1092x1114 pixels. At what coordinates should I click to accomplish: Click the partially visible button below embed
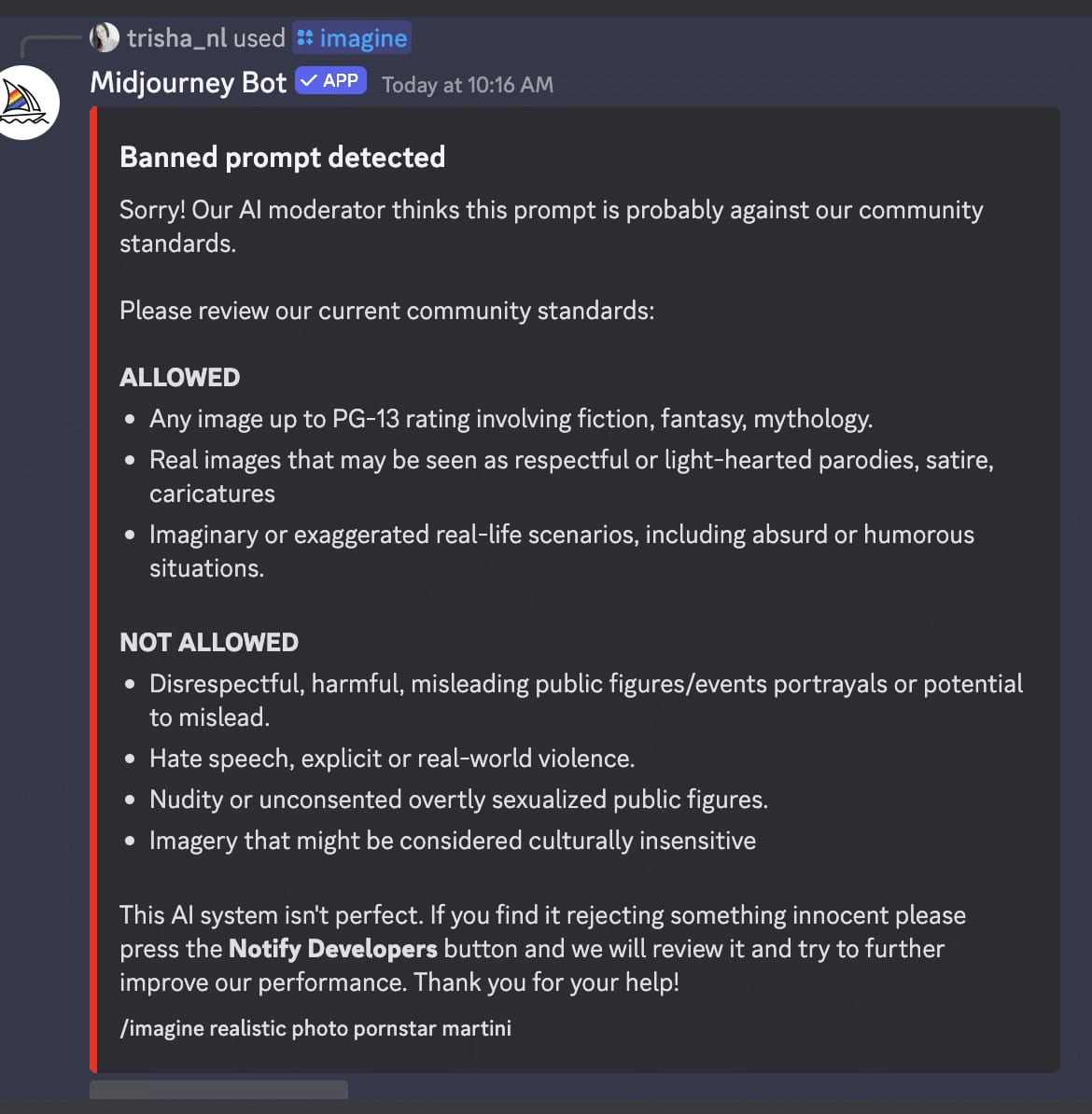[219, 1090]
